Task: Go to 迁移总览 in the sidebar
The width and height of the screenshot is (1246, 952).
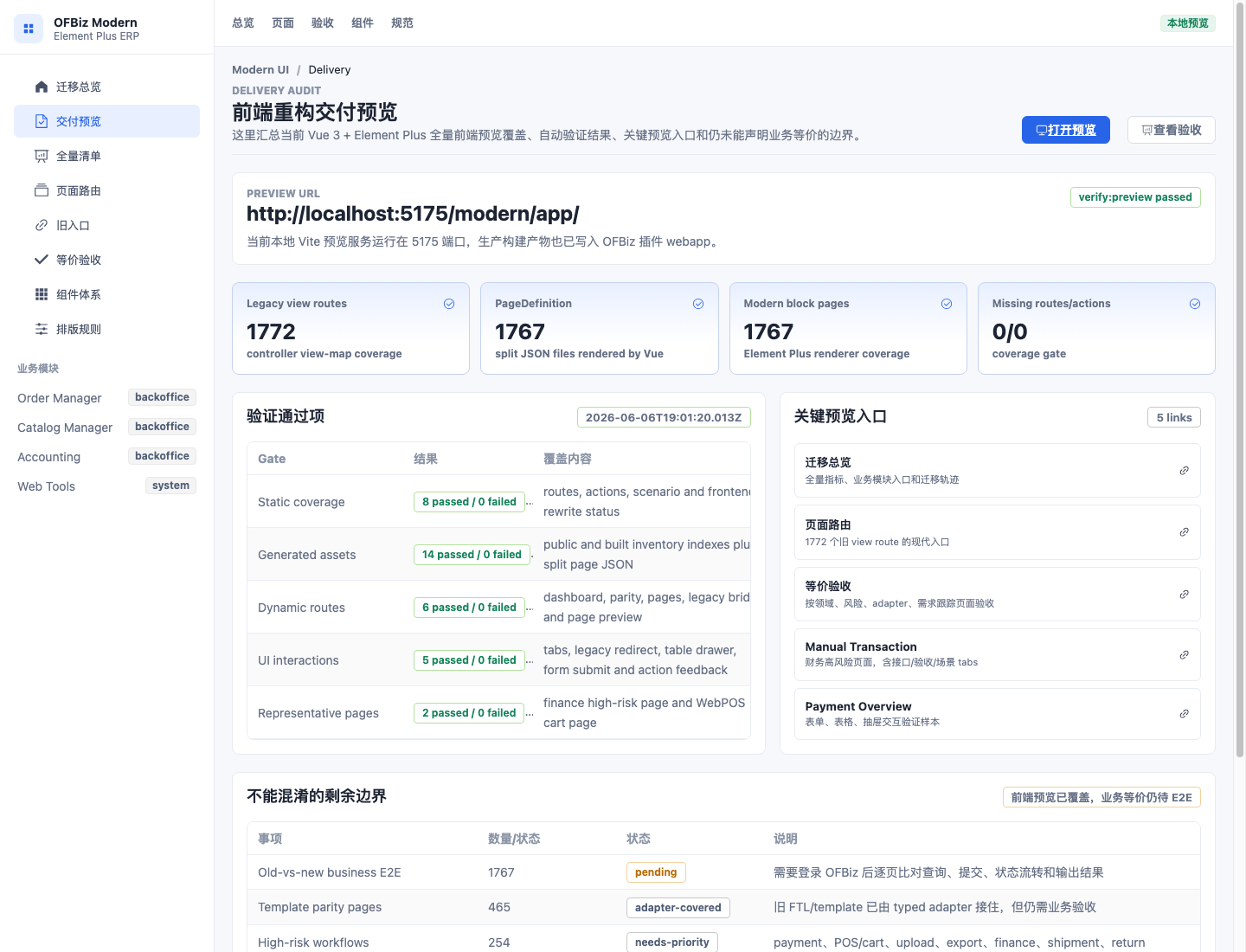Action: pyautogui.click(x=106, y=87)
